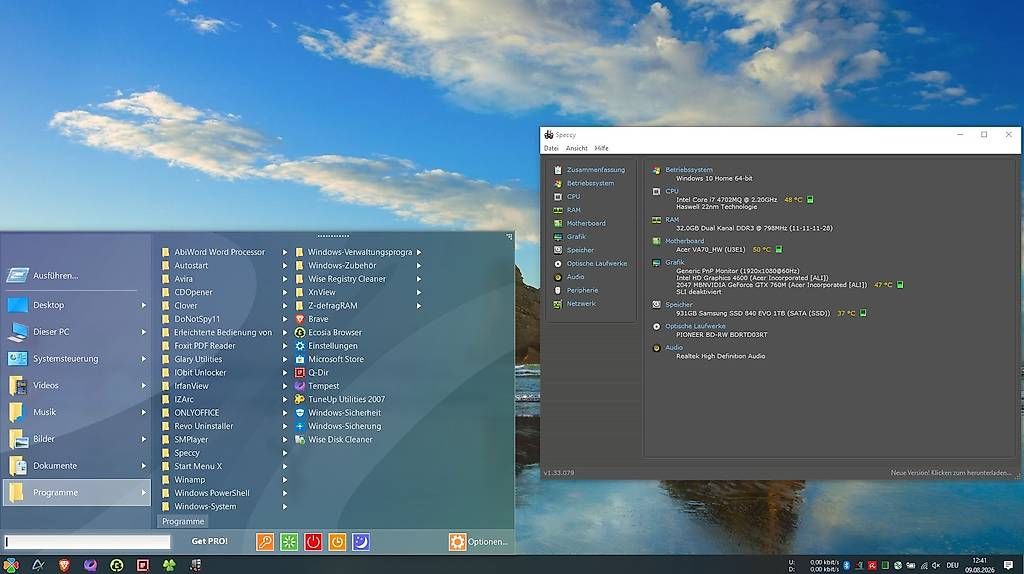Click the Realtek High Definition Audio text
The height and width of the screenshot is (574, 1024).
tap(720, 357)
